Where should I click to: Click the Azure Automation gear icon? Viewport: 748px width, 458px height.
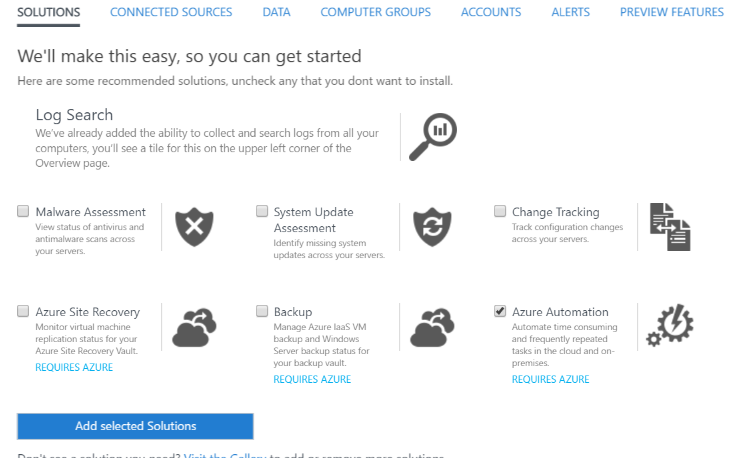670,325
